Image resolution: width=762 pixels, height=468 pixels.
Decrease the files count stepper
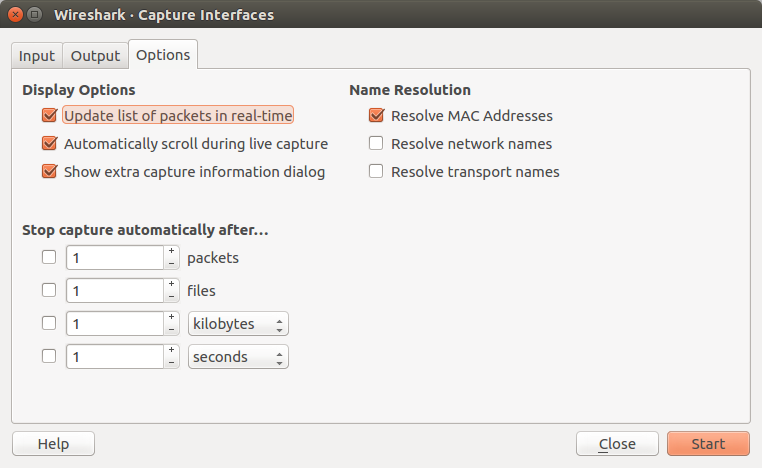pyautogui.click(x=172, y=296)
